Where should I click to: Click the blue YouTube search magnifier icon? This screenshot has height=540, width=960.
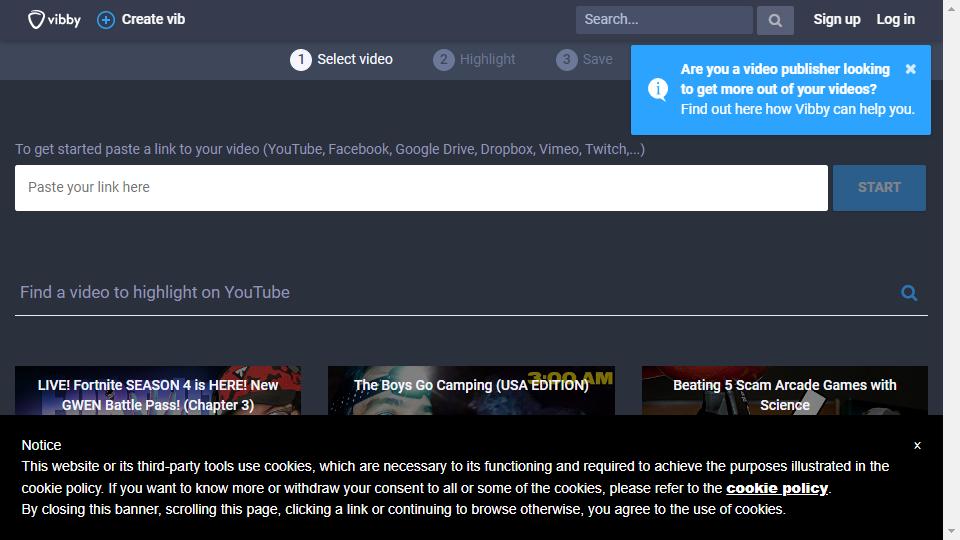coord(909,293)
